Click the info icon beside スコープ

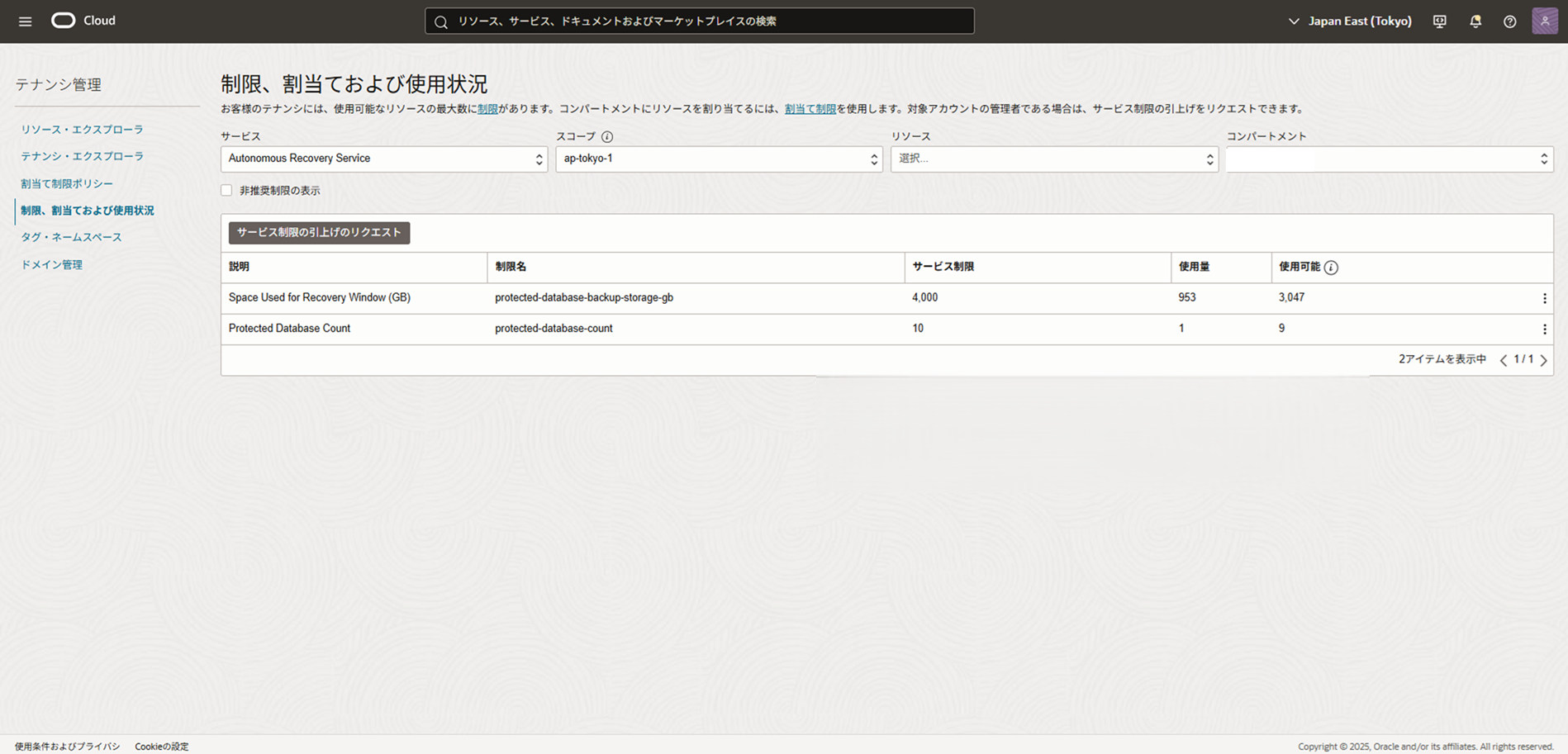[x=607, y=137]
